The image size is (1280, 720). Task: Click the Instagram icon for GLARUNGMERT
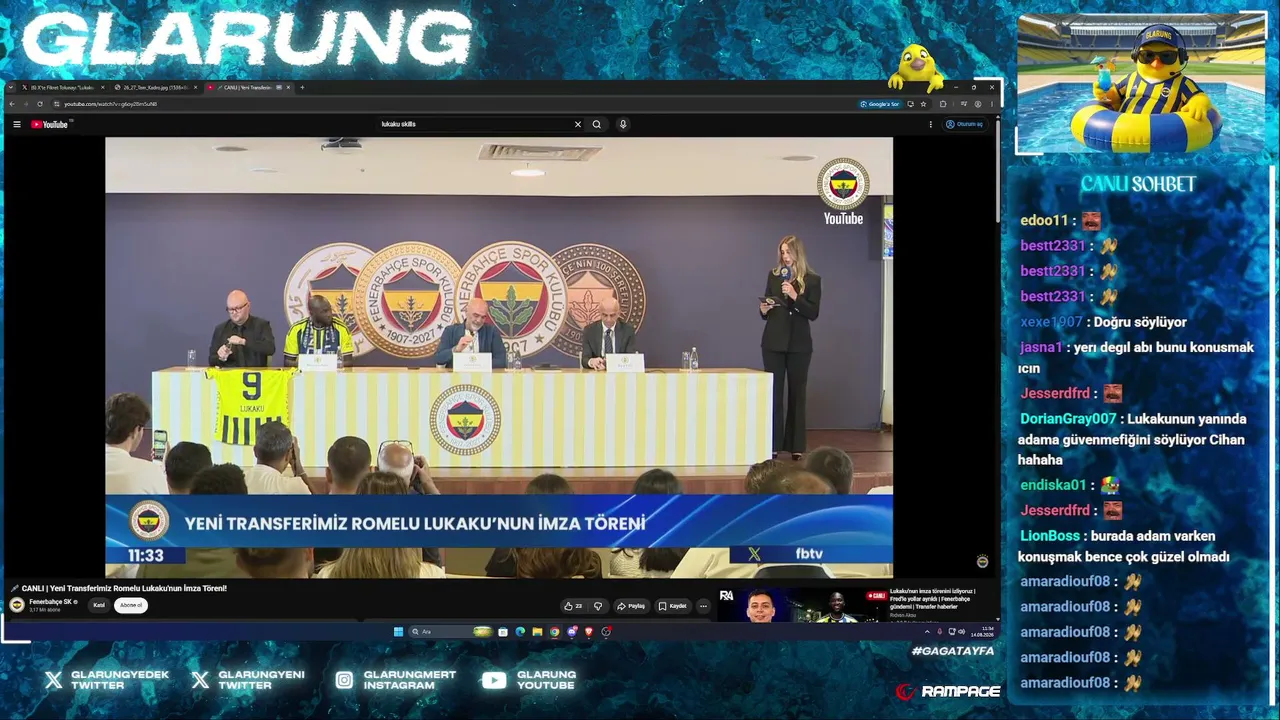[x=345, y=680]
